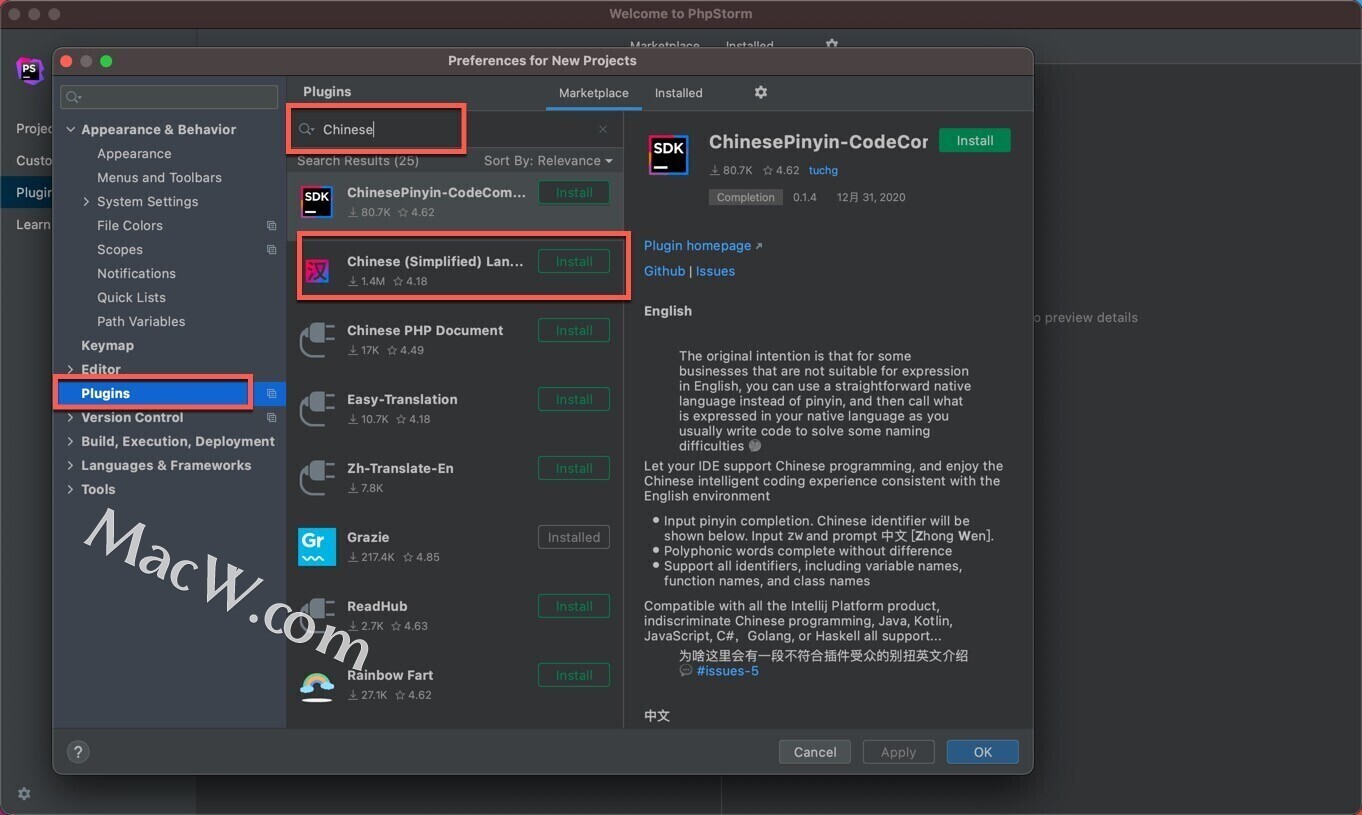Open the Plugin homepage link

698,246
